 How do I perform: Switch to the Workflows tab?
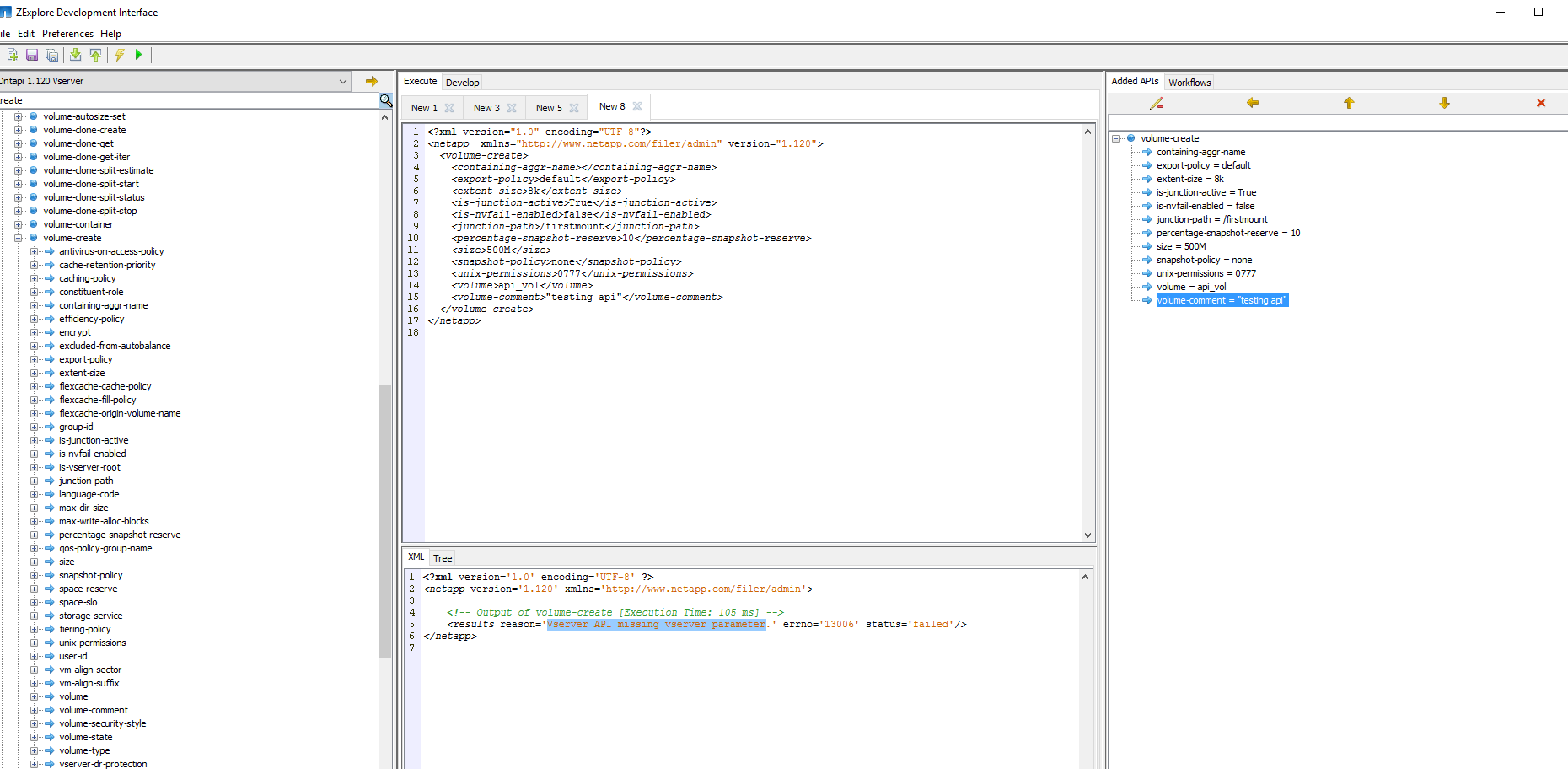1189,83
